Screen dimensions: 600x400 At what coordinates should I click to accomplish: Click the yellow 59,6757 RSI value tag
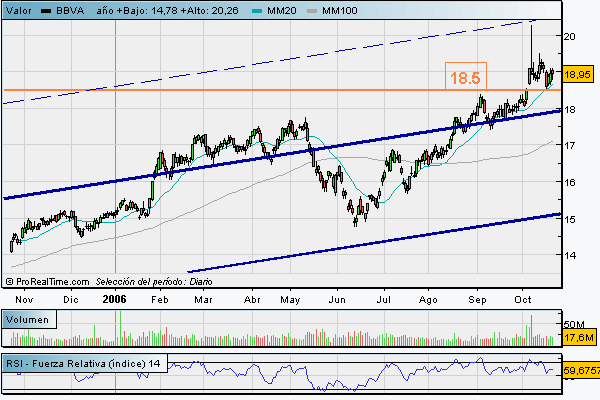click(581, 370)
